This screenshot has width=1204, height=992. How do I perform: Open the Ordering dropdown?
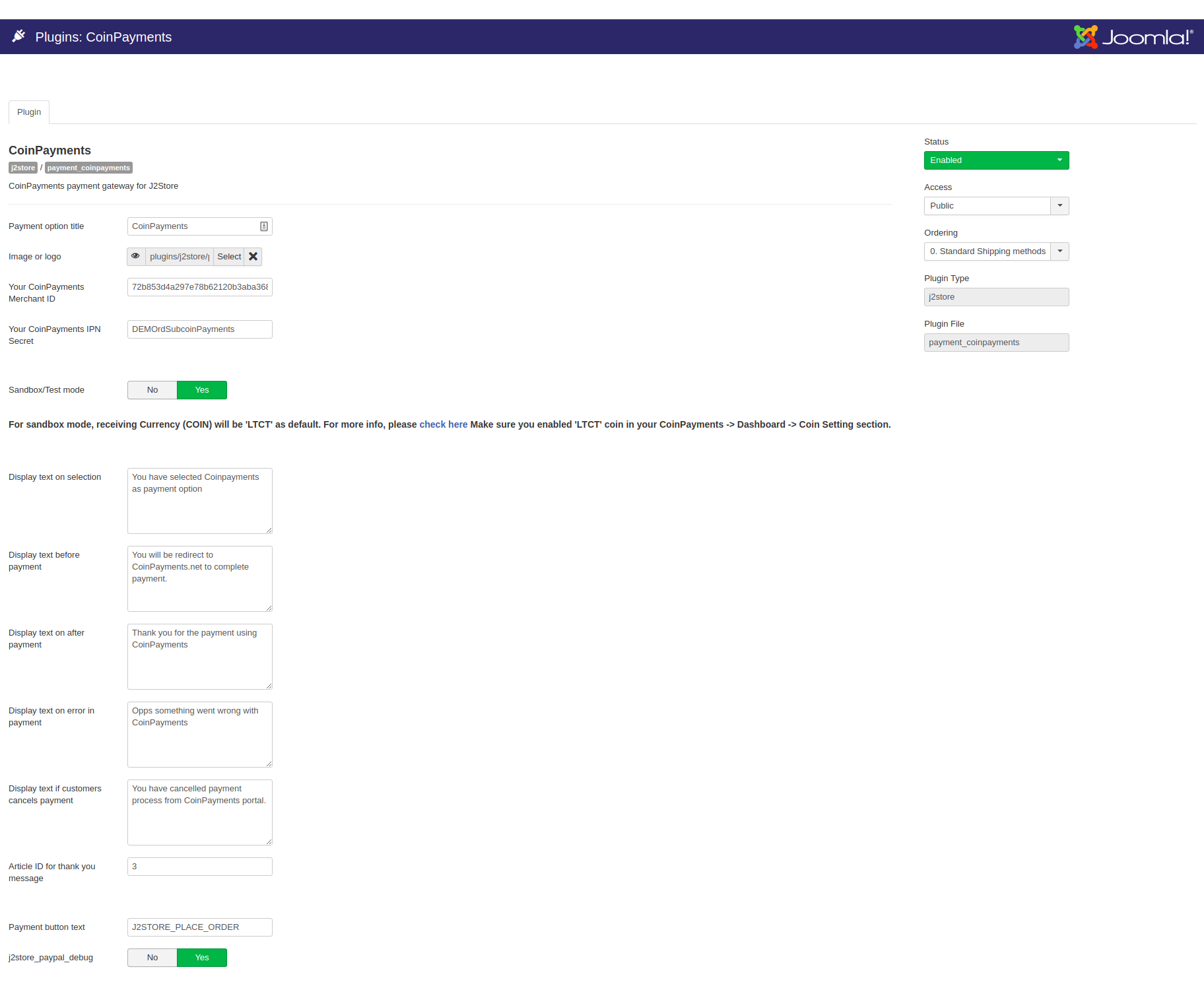(x=996, y=251)
